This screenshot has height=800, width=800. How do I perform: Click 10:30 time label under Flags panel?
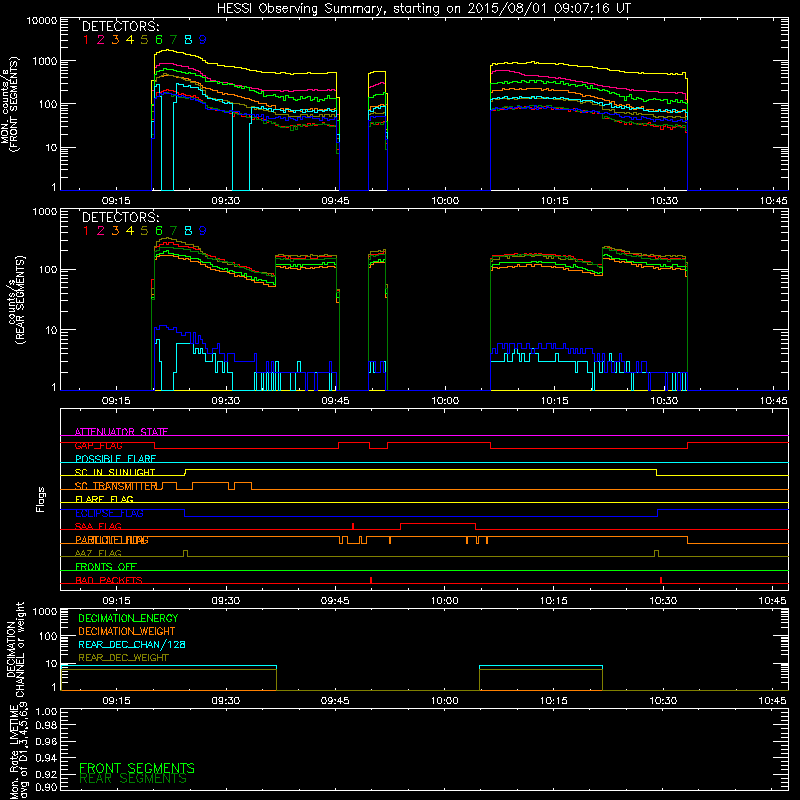click(x=663, y=601)
